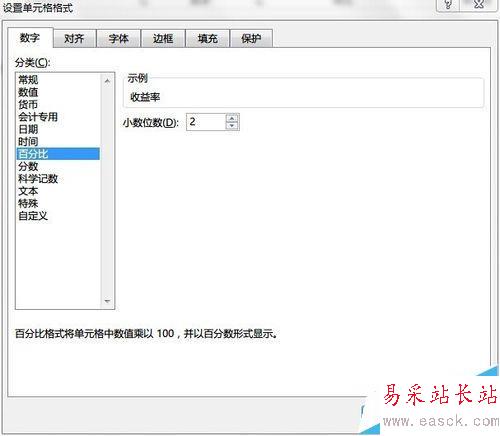The width and height of the screenshot is (500, 436).
Task: Increase decimal places with up spinner arrow
Action: [232, 118]
